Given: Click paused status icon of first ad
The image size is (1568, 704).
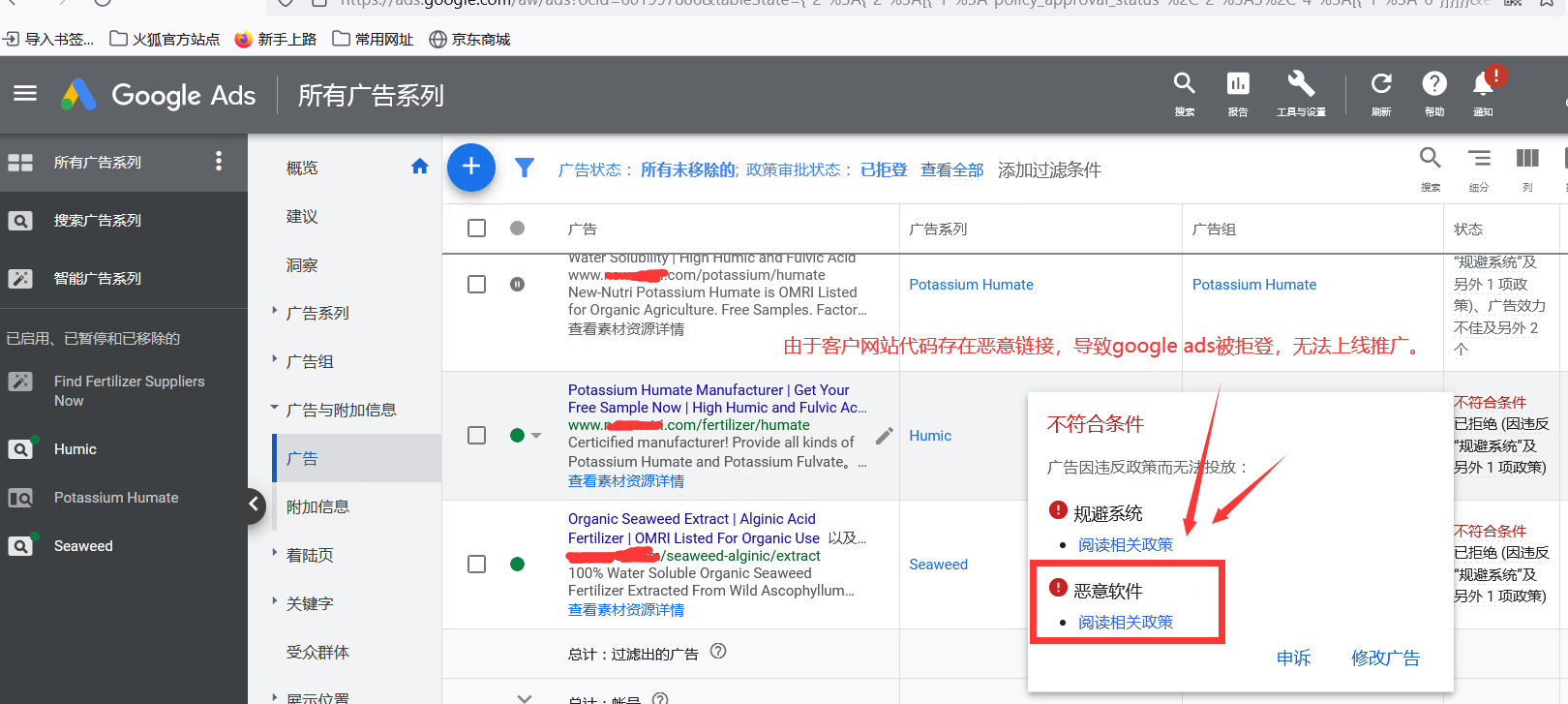Looking at the screenshot, I should pos(518,284).
